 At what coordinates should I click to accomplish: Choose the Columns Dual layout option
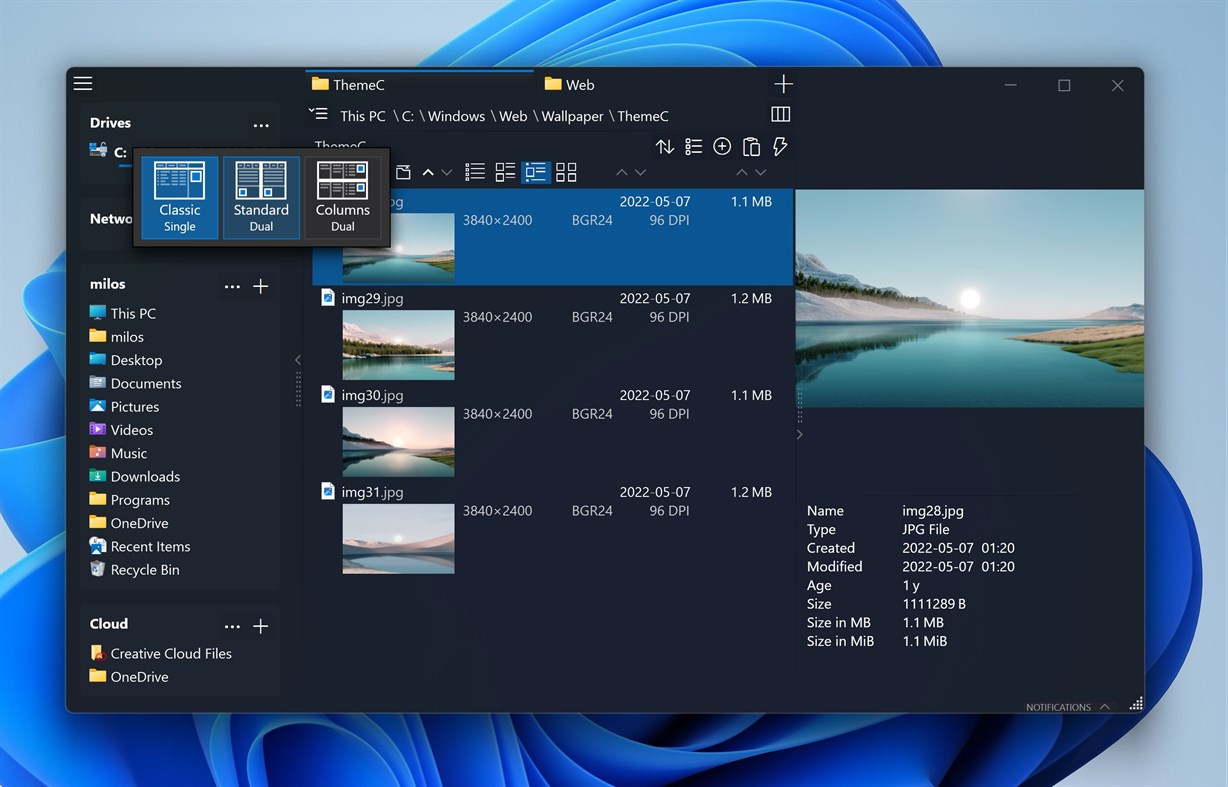click(343, 196)
